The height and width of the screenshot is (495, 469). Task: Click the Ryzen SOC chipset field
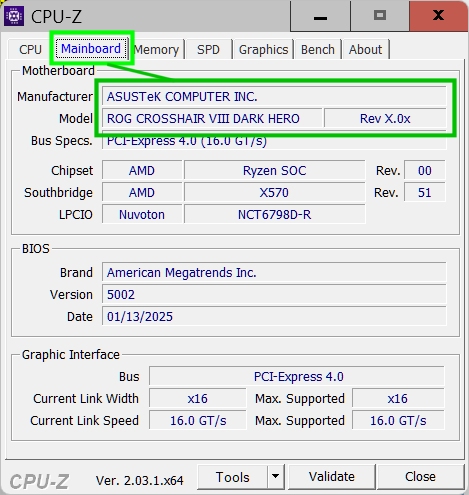(274, 171)
